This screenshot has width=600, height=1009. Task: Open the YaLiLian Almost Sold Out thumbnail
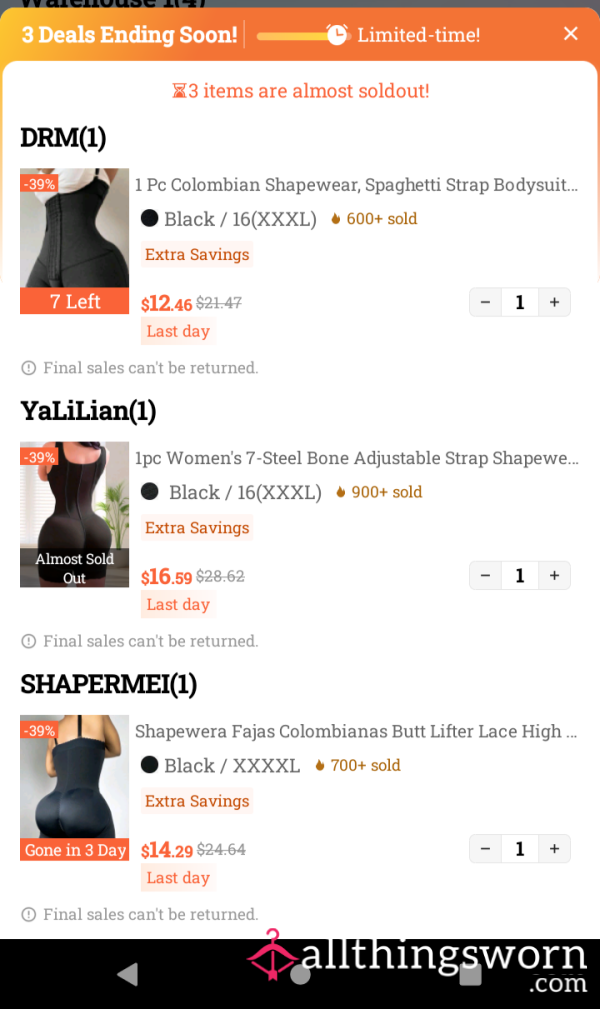74,514
